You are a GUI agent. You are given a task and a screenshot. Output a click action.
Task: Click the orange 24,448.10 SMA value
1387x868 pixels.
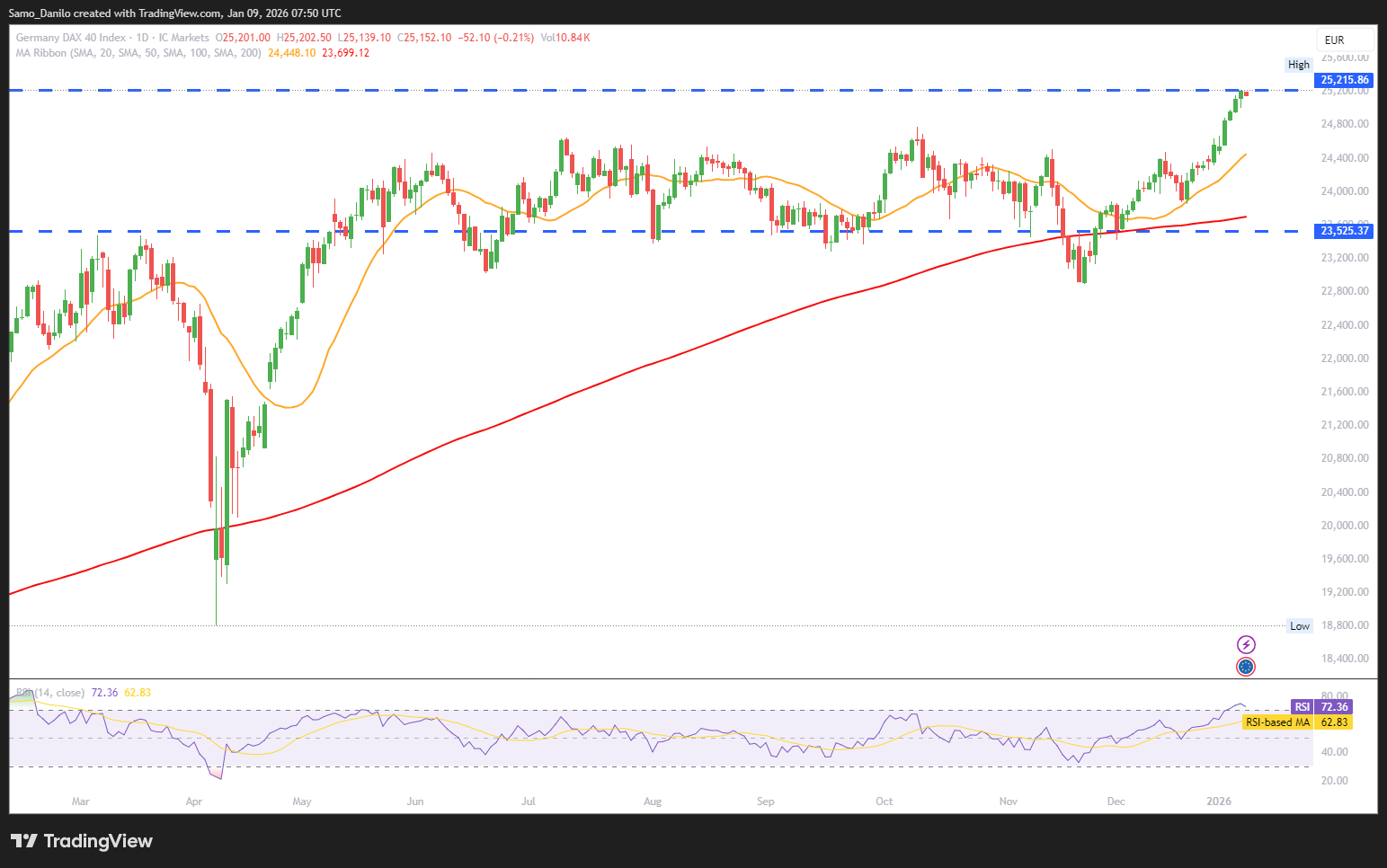pos(291,53)
